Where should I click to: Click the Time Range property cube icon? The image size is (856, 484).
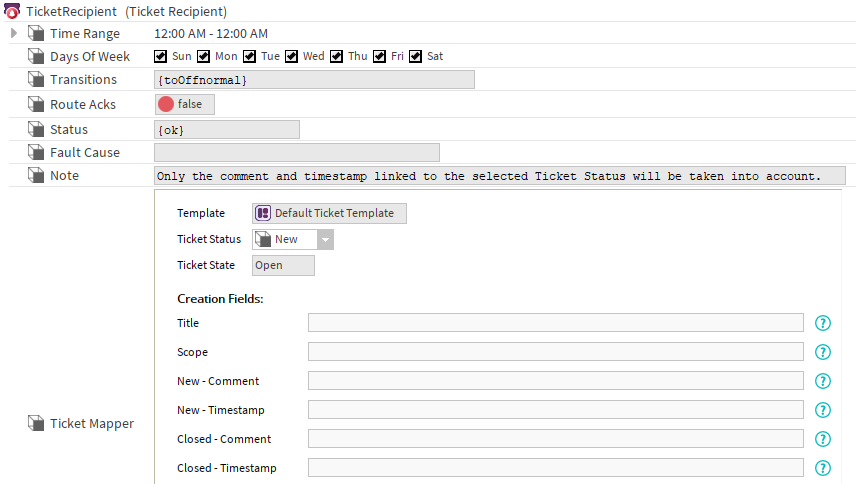36,33
